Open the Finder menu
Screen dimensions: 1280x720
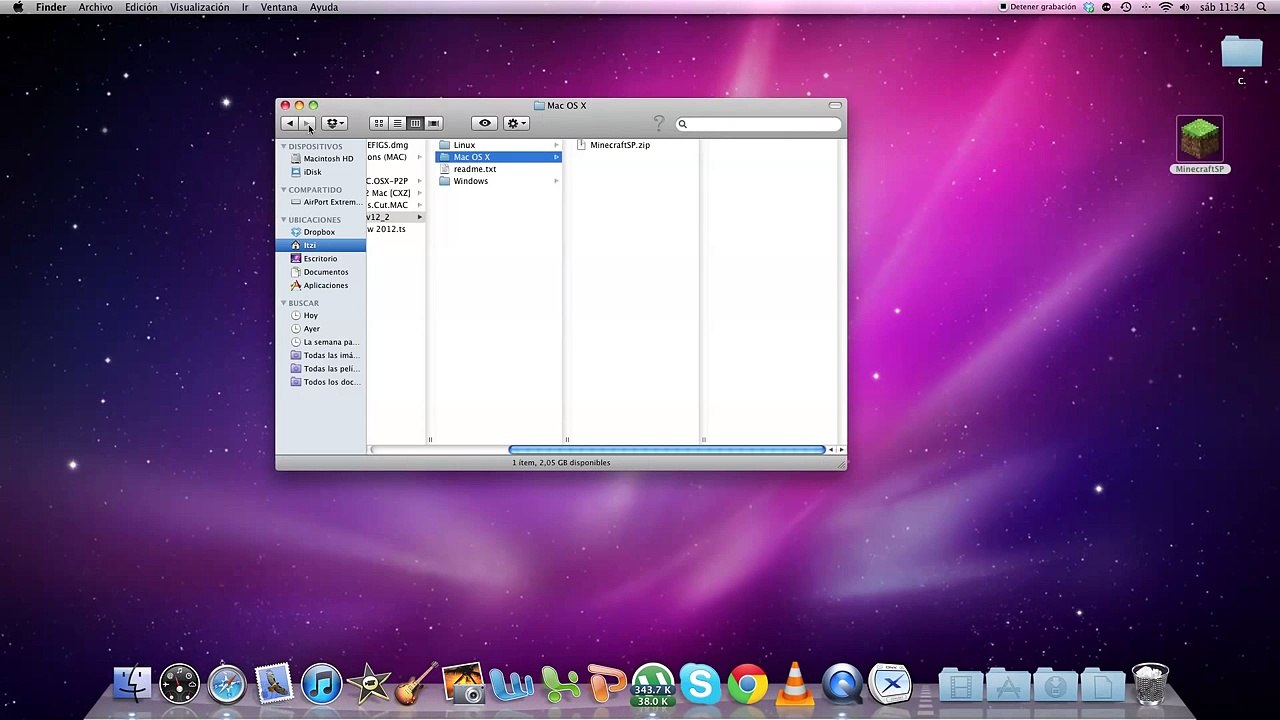coord(51,7)
